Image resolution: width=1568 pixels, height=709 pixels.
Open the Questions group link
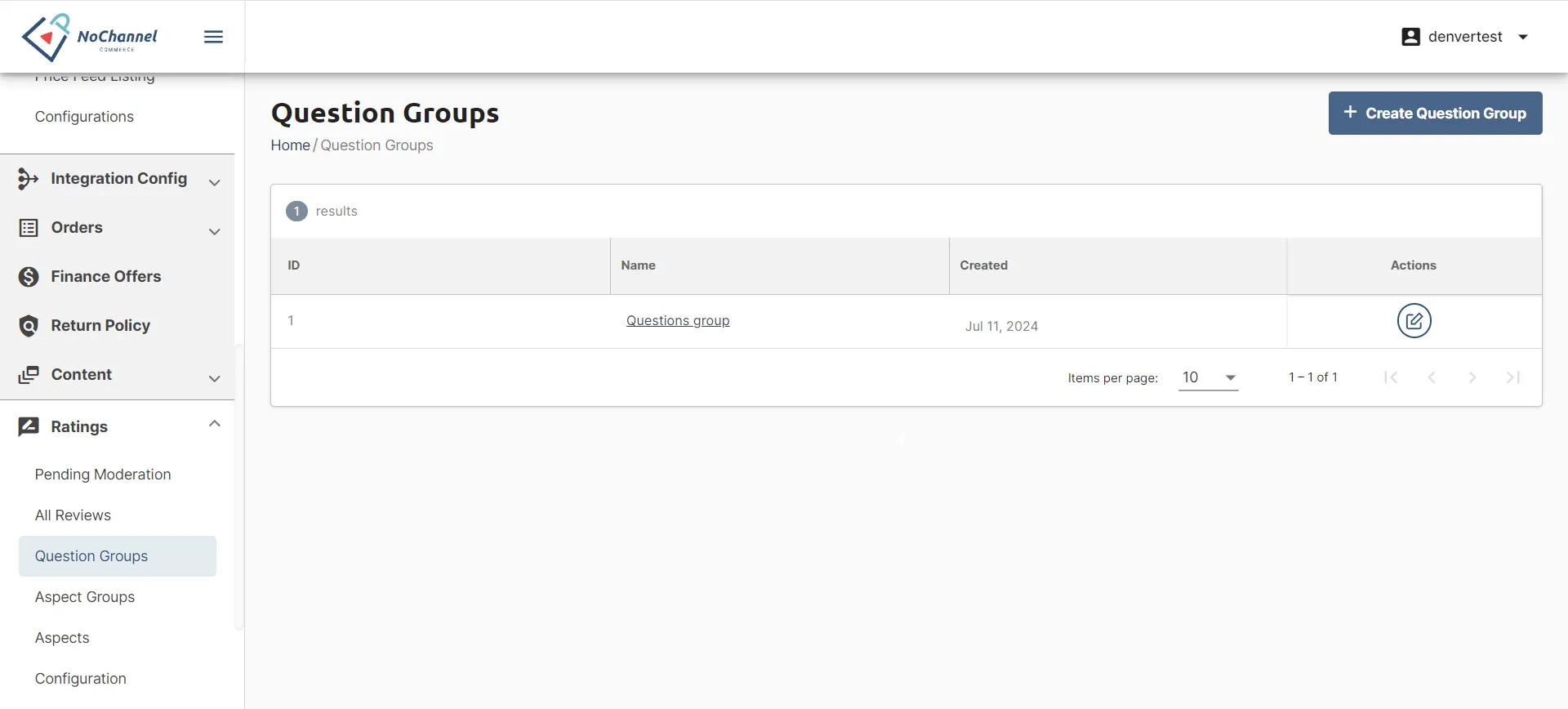click(678, 321)
